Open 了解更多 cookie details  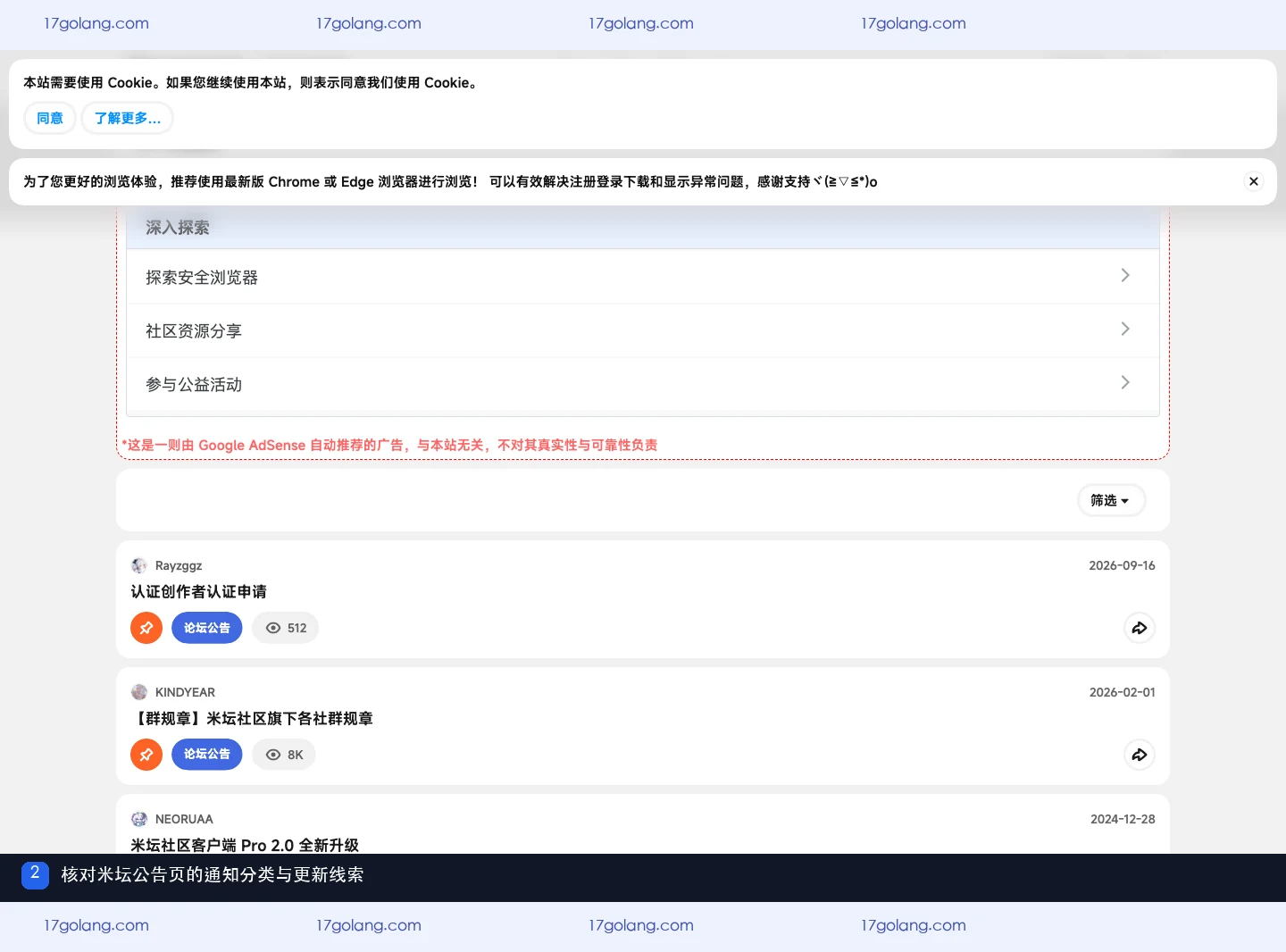128,118
